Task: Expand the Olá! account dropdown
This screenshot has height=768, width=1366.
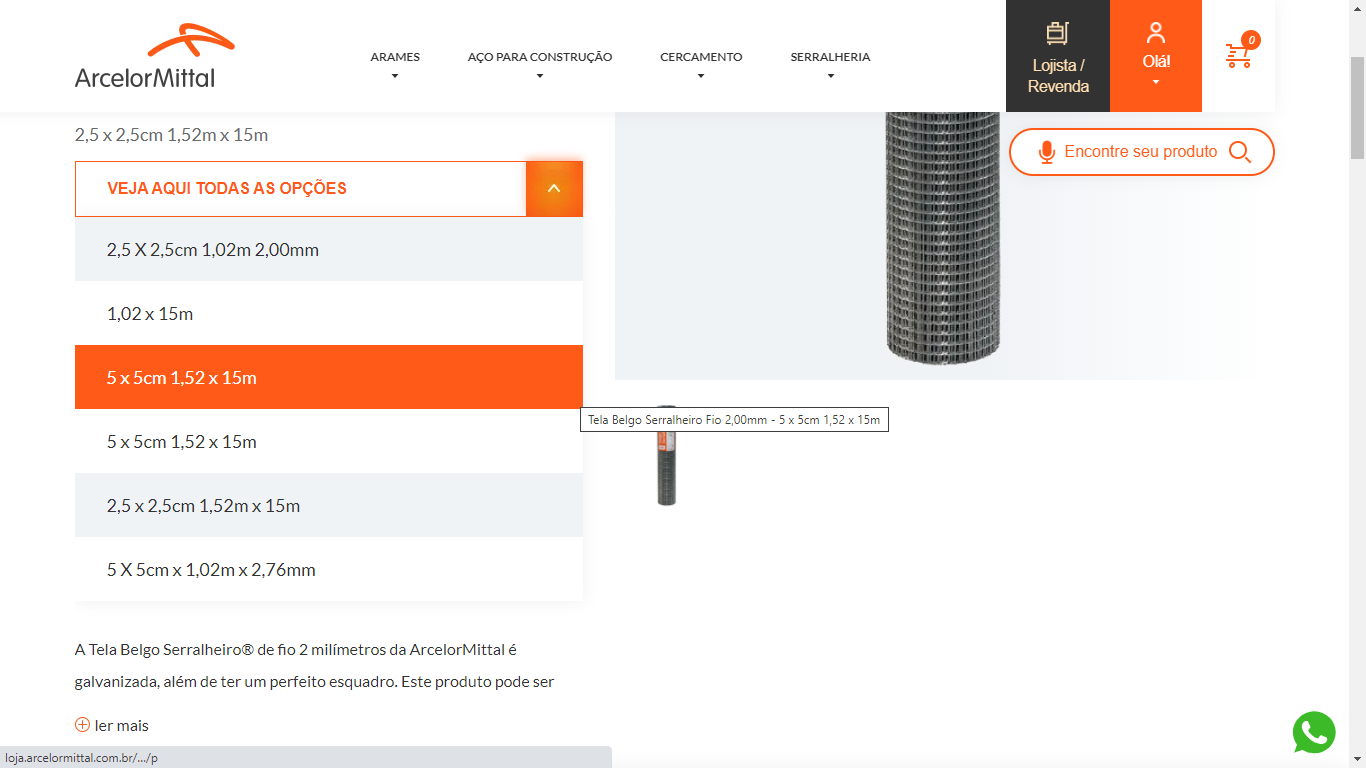Action: [1156, 56]
